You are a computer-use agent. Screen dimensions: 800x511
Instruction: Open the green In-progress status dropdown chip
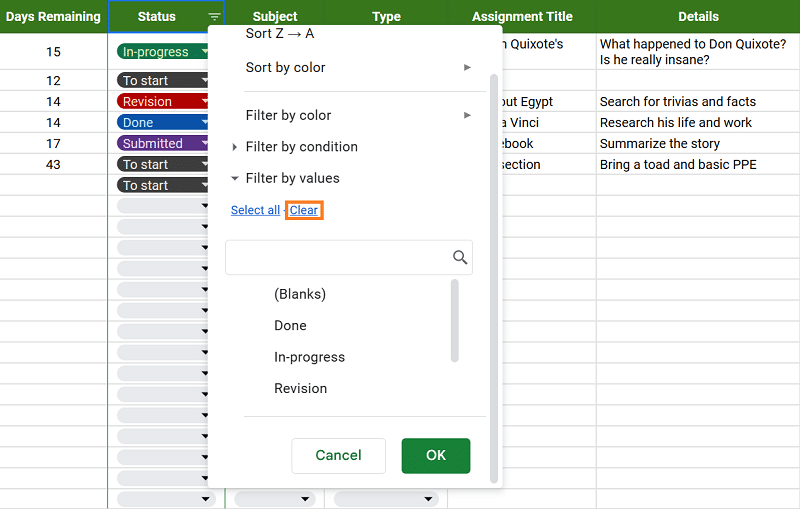(x=162, y=52)
